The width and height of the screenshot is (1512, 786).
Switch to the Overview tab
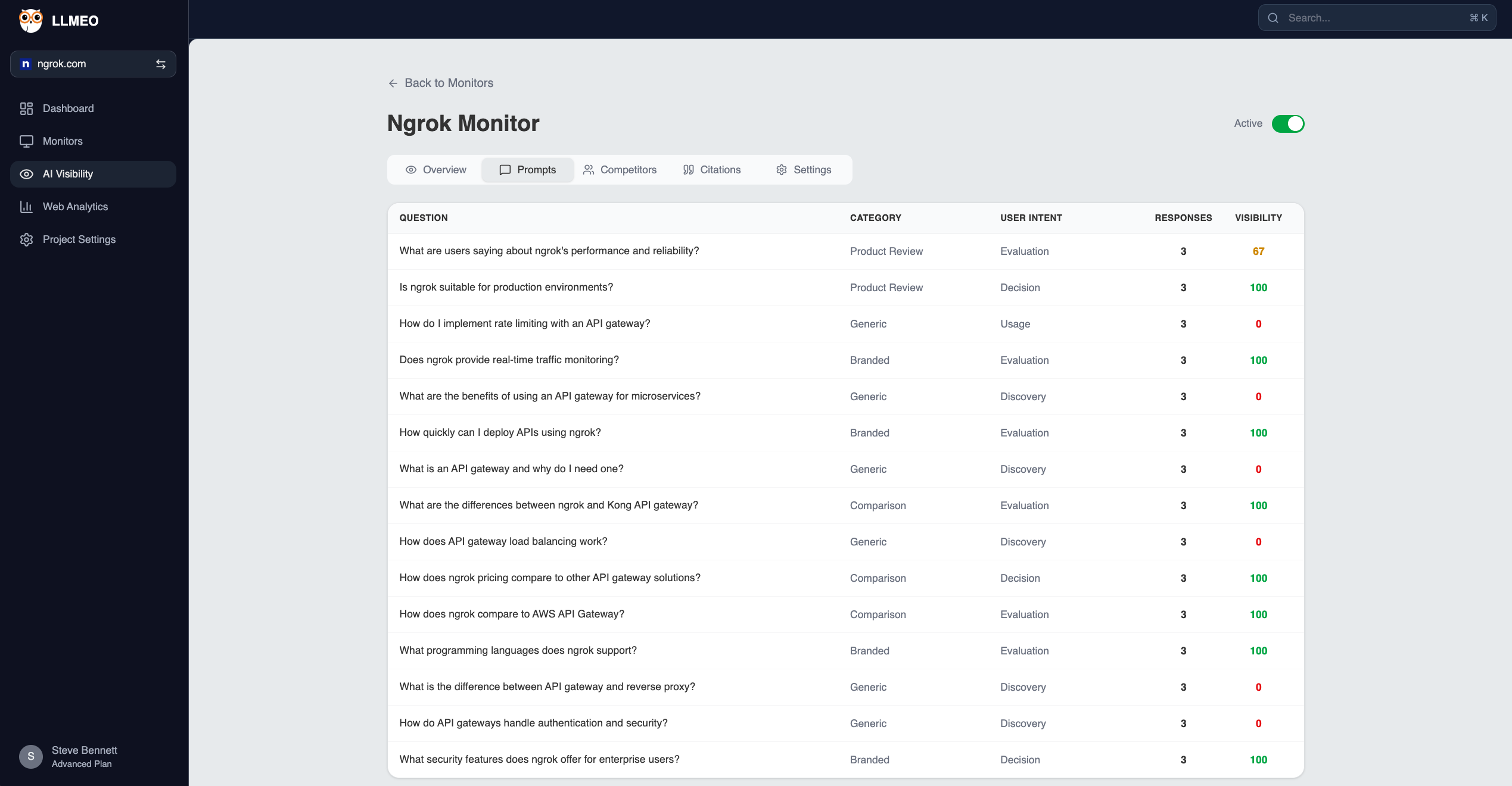pos(435,170)
